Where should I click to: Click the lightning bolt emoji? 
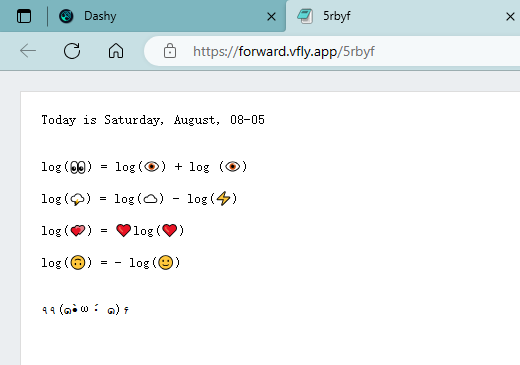(223, 199)
